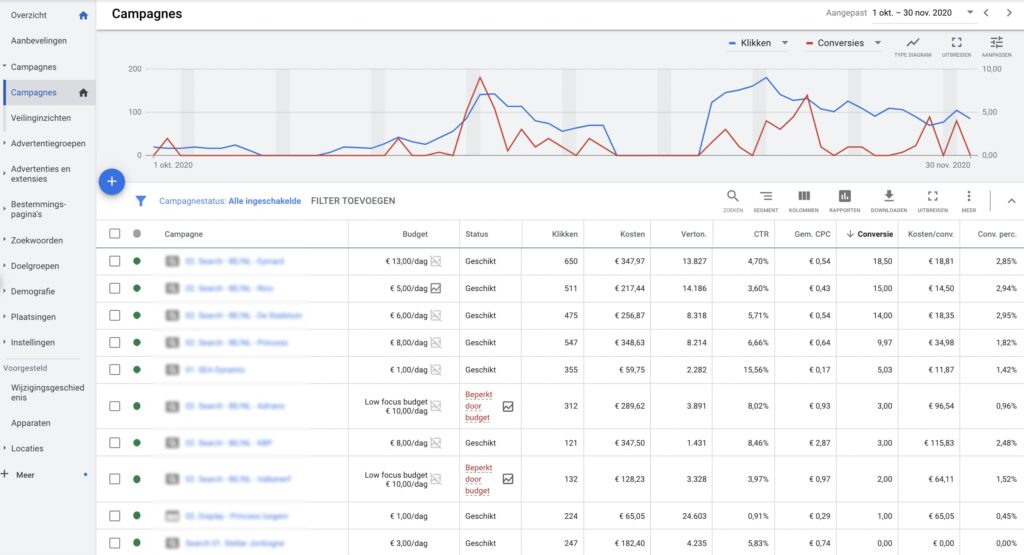Tick the select-all checkbox in table header
1024x555 pixels.
click(114, 234)
